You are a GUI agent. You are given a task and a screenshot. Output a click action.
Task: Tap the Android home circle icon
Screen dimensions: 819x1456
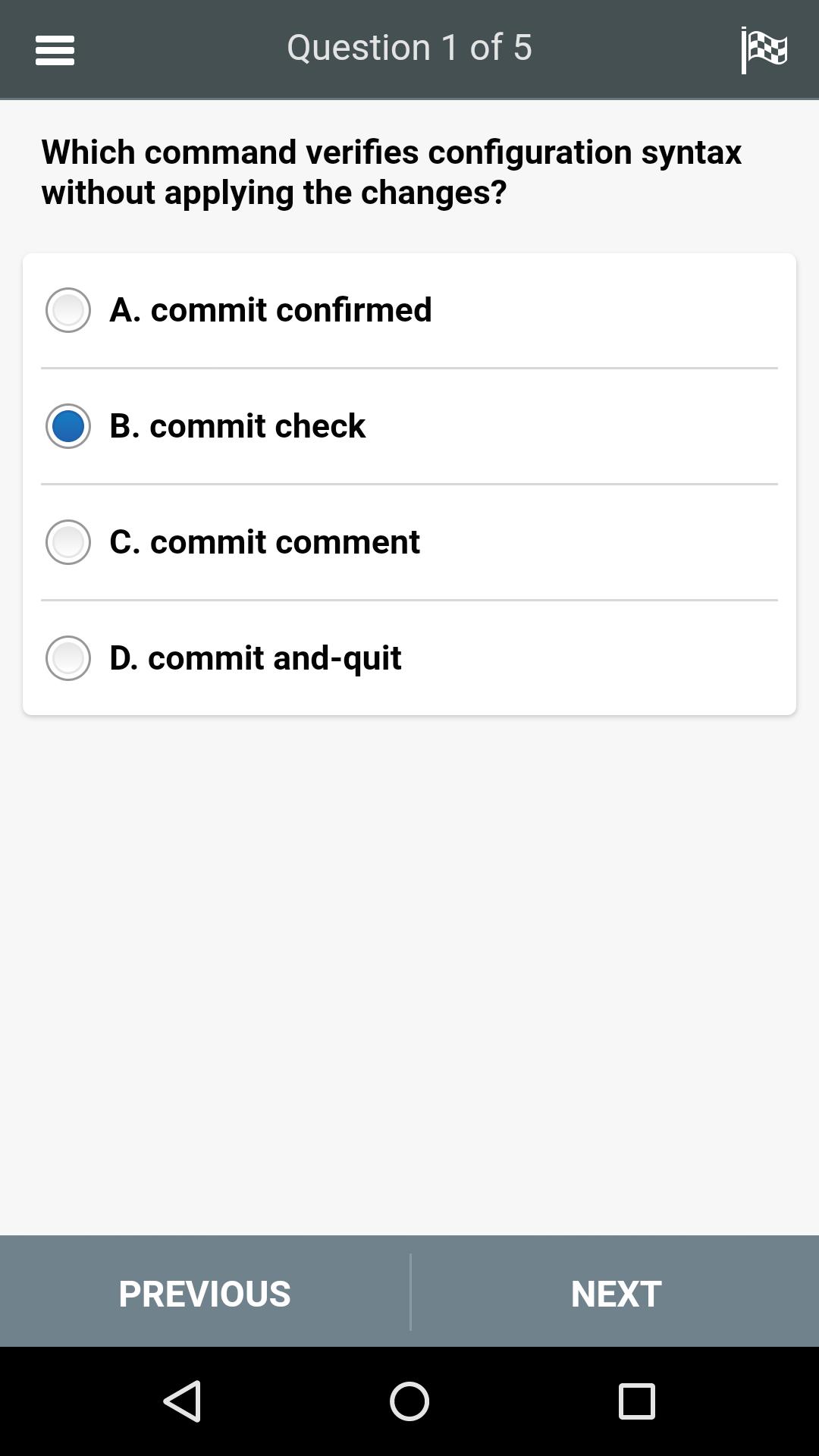[409, 1401]
